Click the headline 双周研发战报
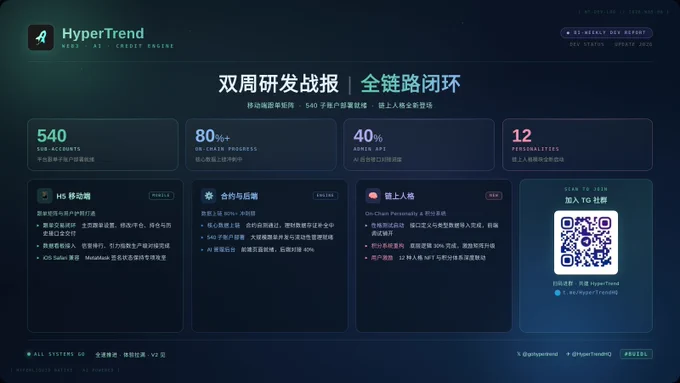 278,84
